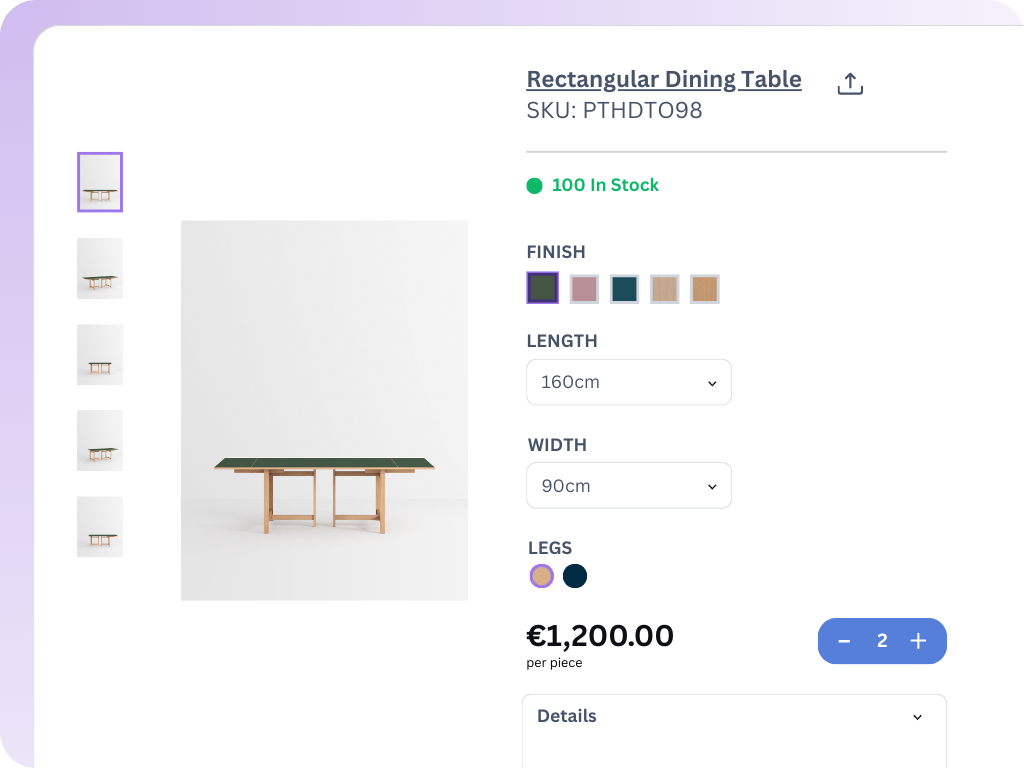The height and width of the screenshot is (768, 1024).
Task: Open the Length 160cm dropdown
Action: point(629,382)
